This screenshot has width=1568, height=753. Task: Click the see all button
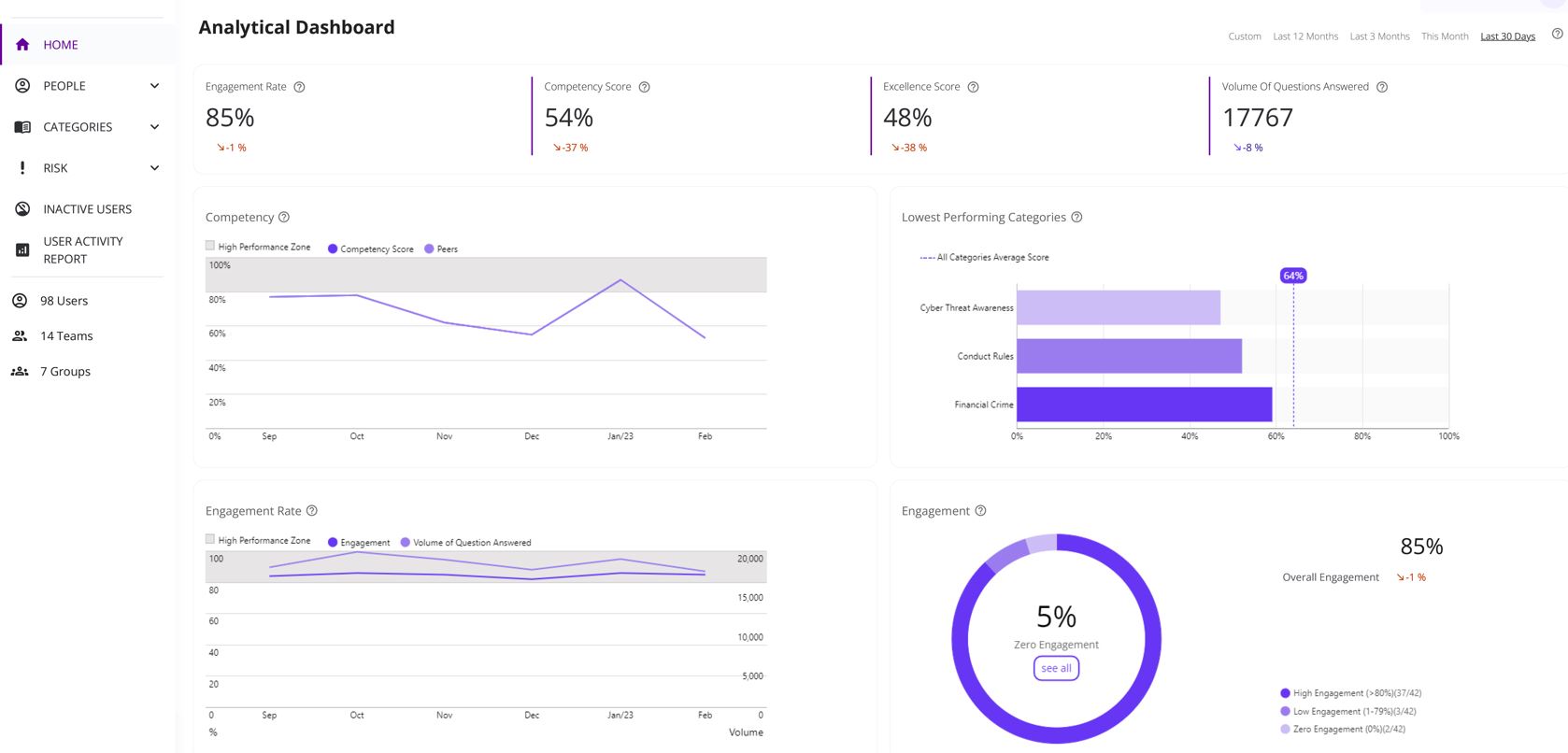[x=1056, y=668]
